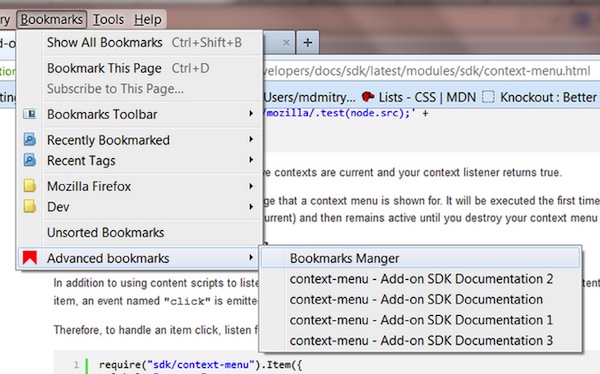Image resolution: width=600 pixels, height=374 pixels.
Task: Click the Recently Bookmarked query icon
Action: tap(29, 139)
